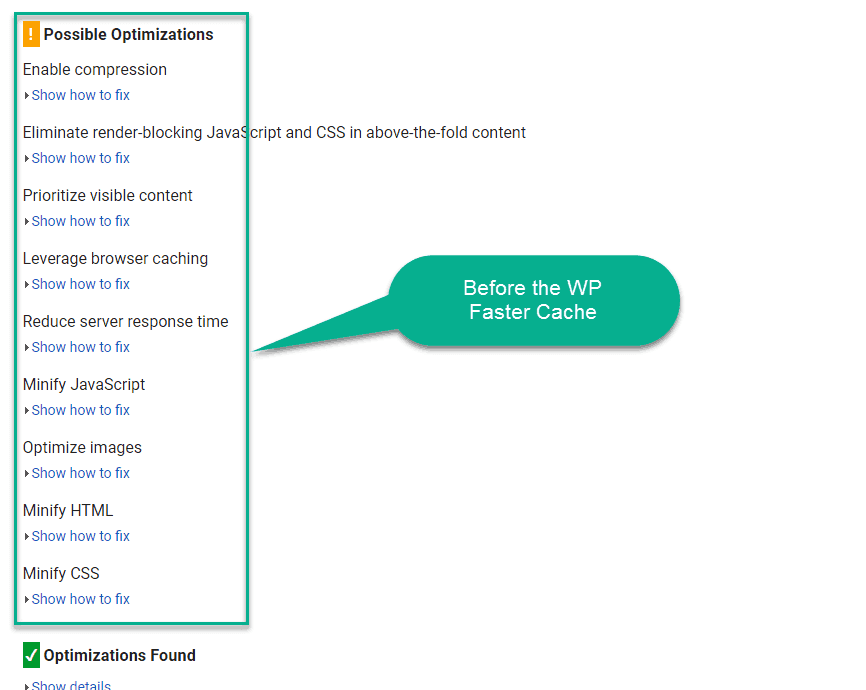Open Show how to fix under Minify CSS
866x690 pixels.
tap(80, 599)
